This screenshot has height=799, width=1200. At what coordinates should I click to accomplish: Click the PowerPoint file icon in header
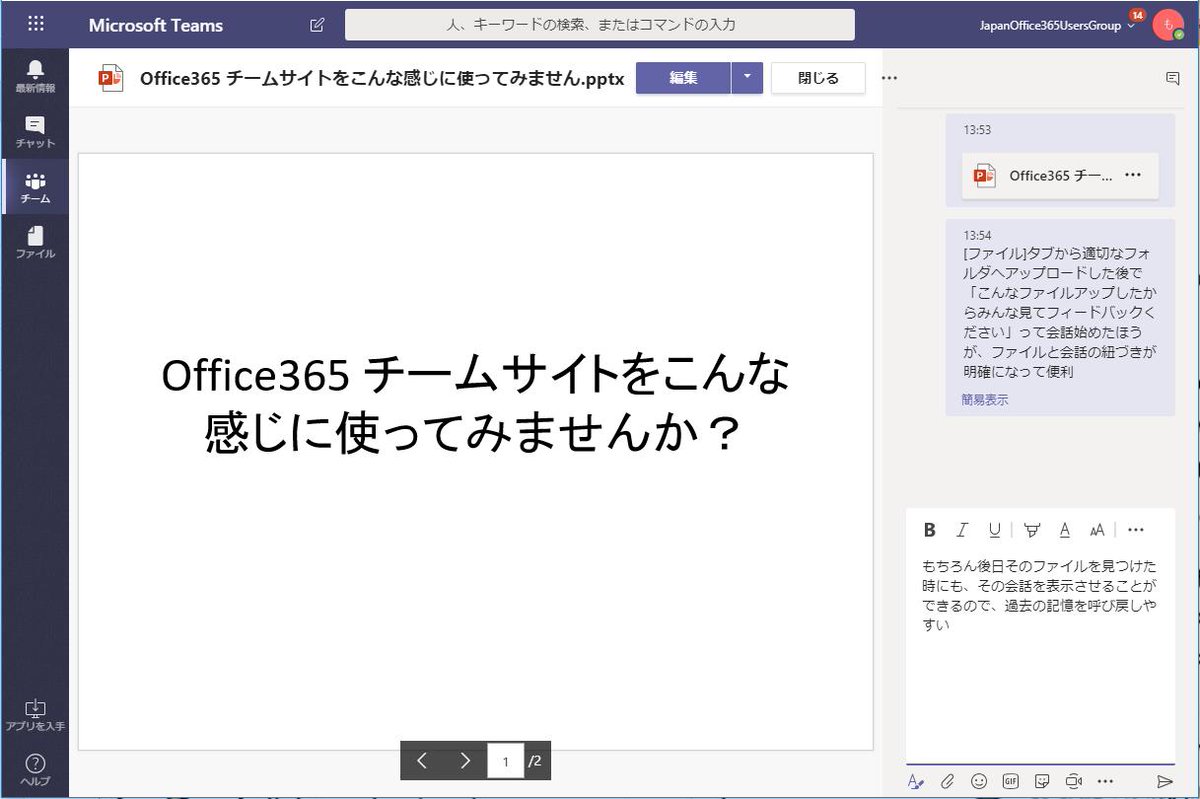tap(111, 78)
